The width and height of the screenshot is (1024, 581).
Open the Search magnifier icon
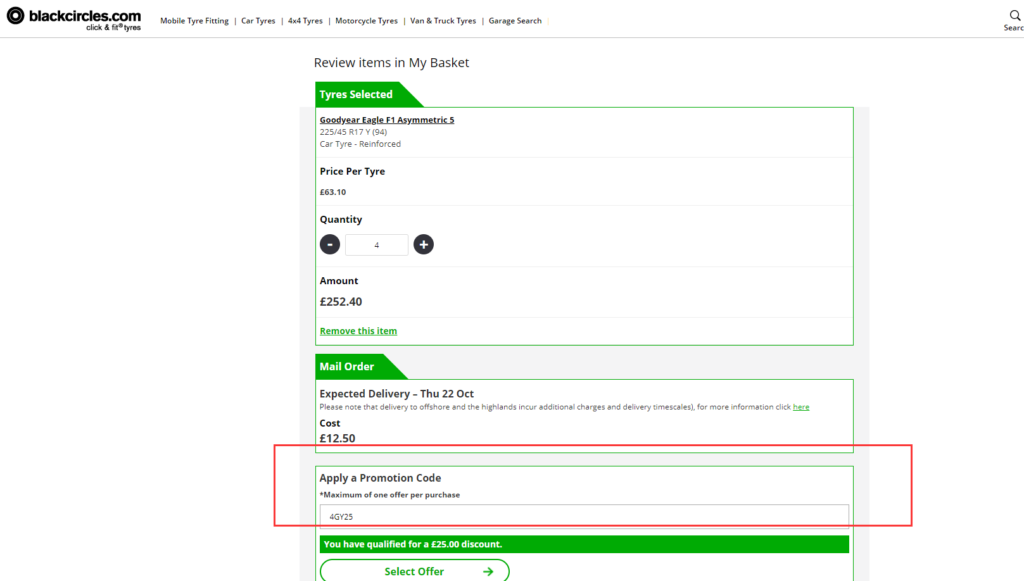[x=1014, y=16]
